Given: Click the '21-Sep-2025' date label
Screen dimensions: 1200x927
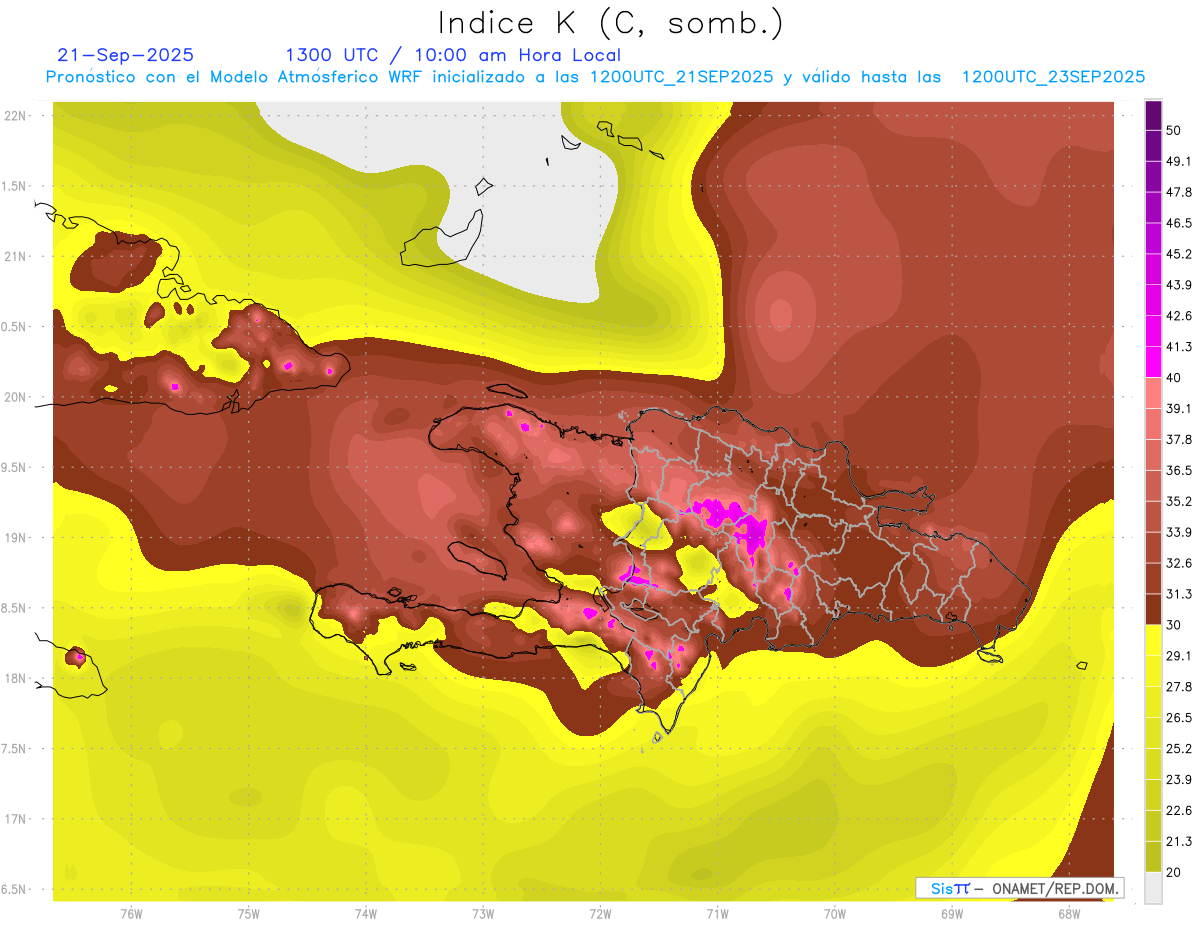Looking at the screenshot, I should 125,55.
